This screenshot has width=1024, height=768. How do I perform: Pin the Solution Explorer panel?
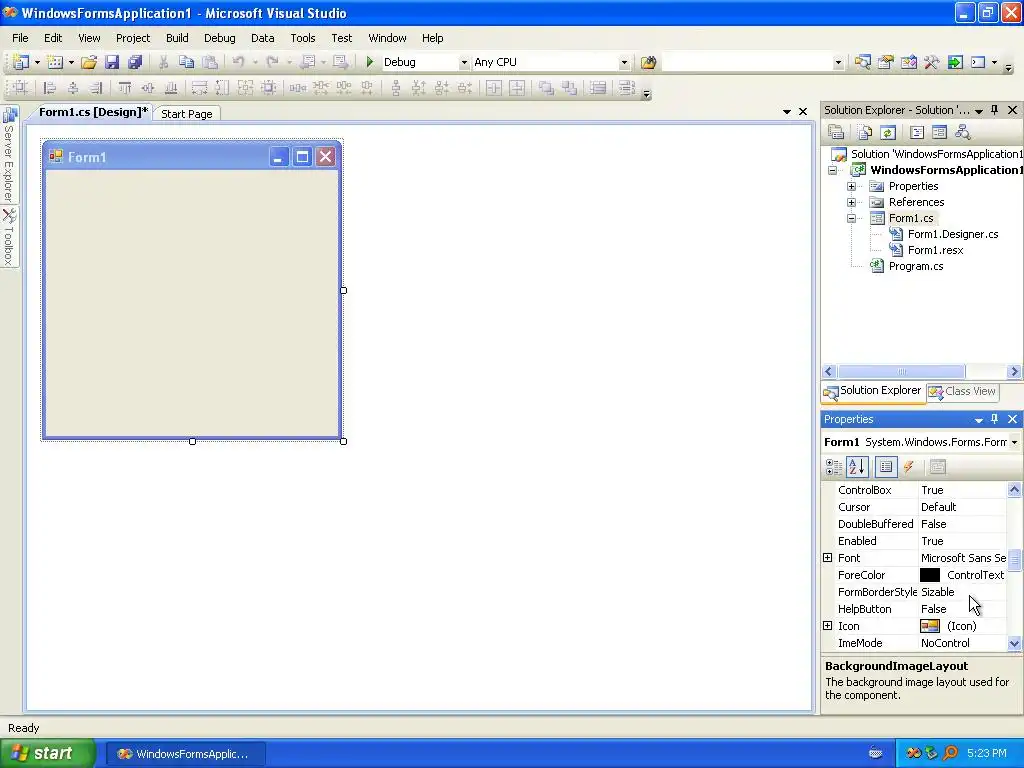(x=995, y=110)
